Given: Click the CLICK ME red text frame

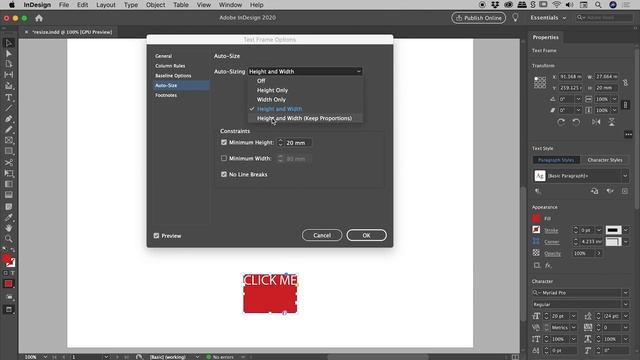Looking at the screenshot, I should (x=270, y=293).
